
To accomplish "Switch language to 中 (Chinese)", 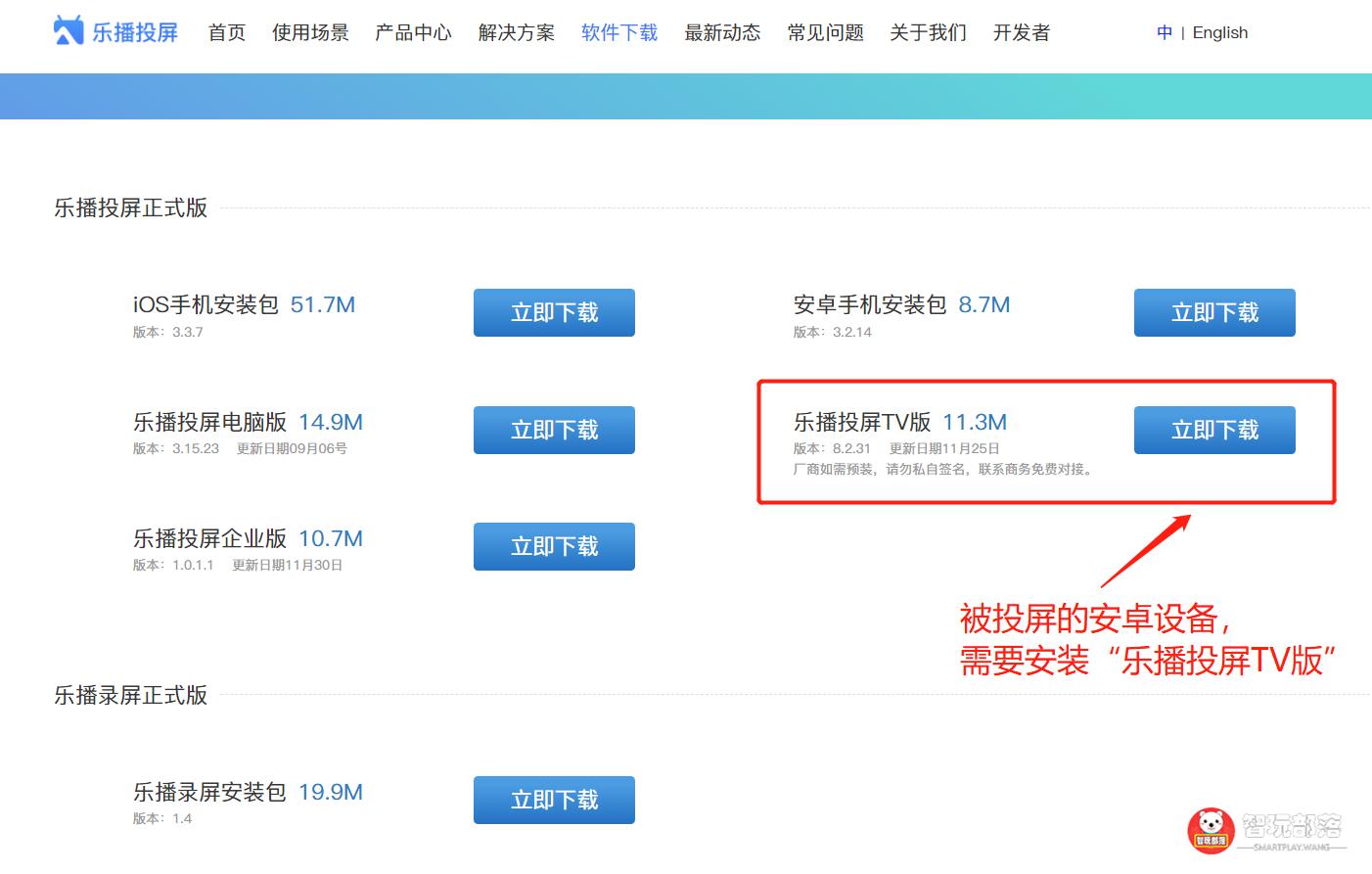I will coord(1165,32).
